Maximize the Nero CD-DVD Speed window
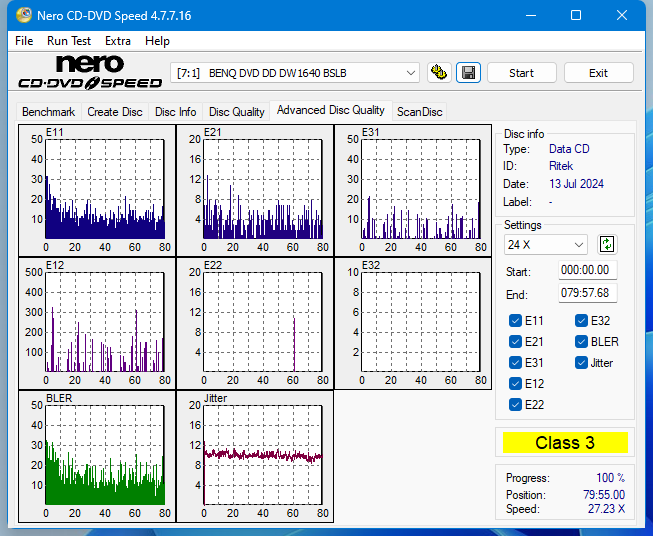This screenshot has width=653, height=536. click(576, 15)
